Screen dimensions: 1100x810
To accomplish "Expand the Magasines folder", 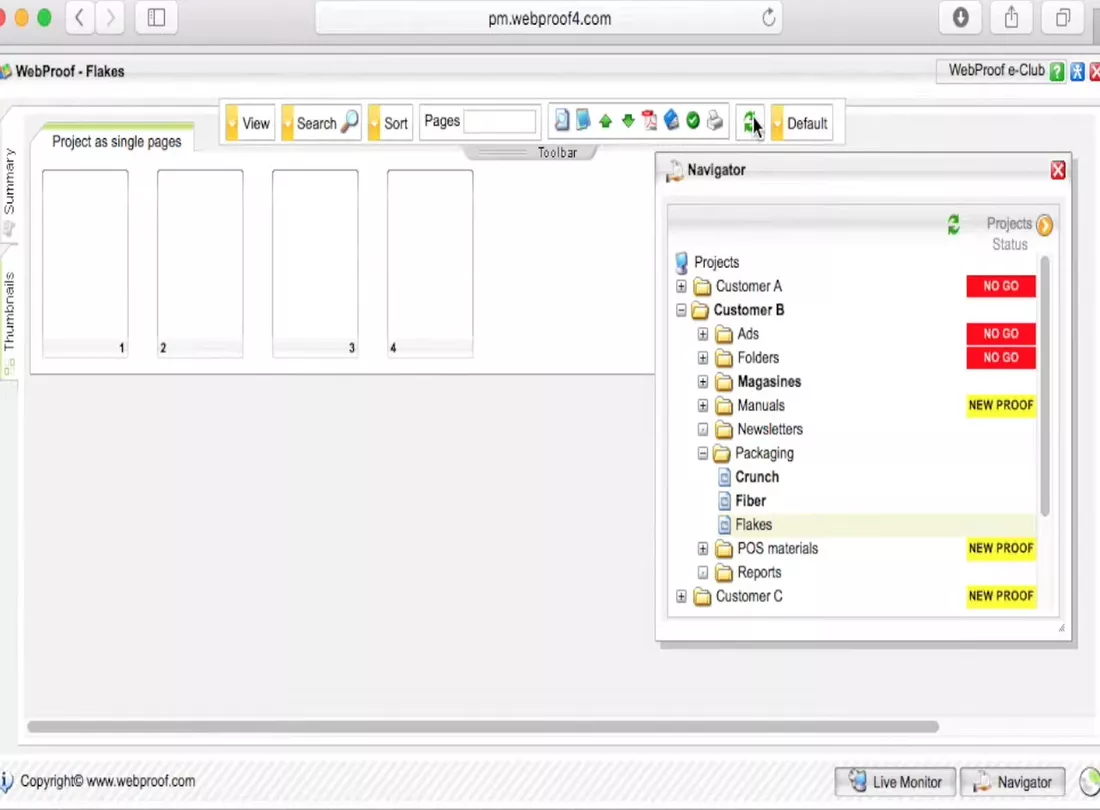I will click(702, 382).
